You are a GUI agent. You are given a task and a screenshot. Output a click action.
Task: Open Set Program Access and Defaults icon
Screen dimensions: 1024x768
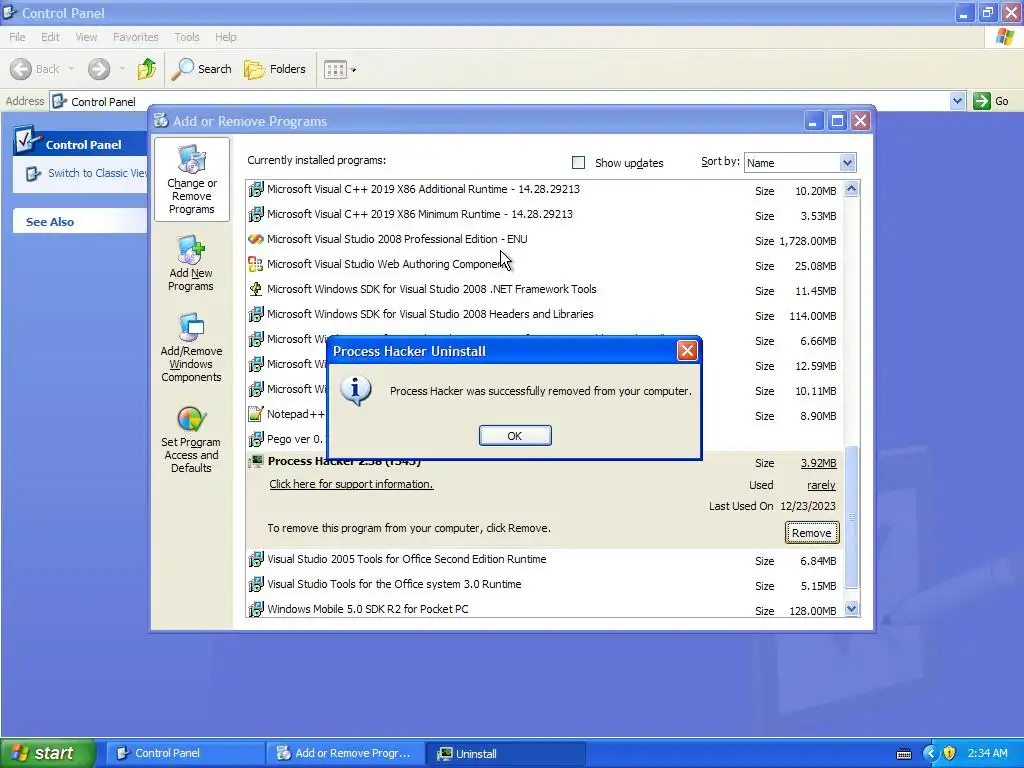[191, 440]
